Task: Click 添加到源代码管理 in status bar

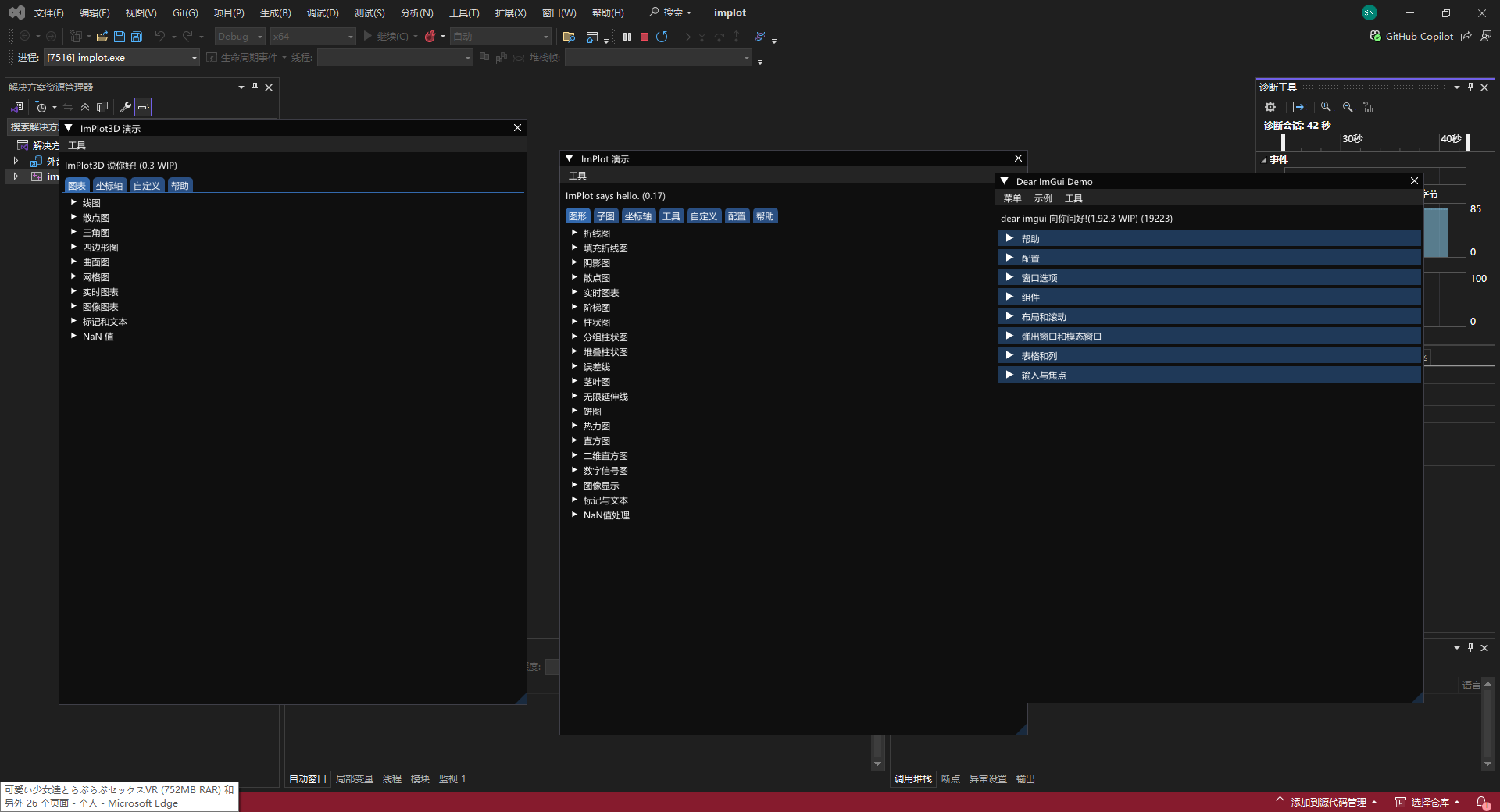Action: [x=1327, y=802]
